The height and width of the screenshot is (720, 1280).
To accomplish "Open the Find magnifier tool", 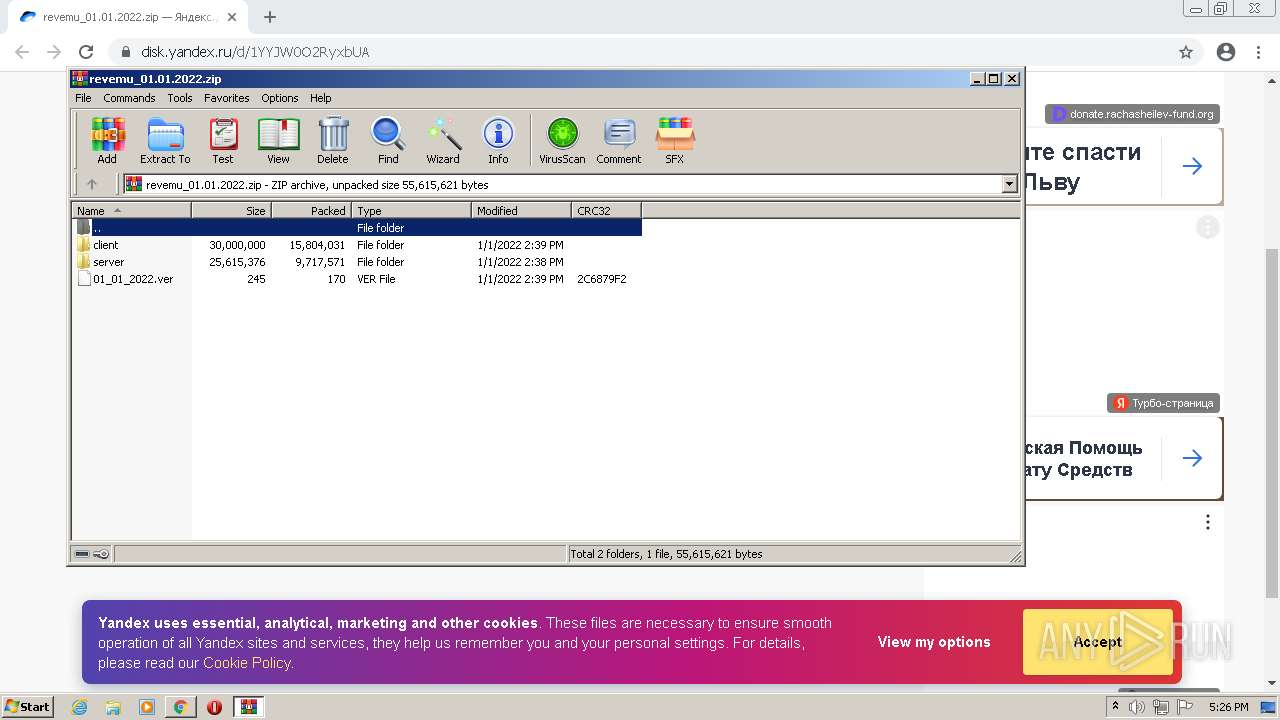I will pyautogui.click(x=388, y=140).
